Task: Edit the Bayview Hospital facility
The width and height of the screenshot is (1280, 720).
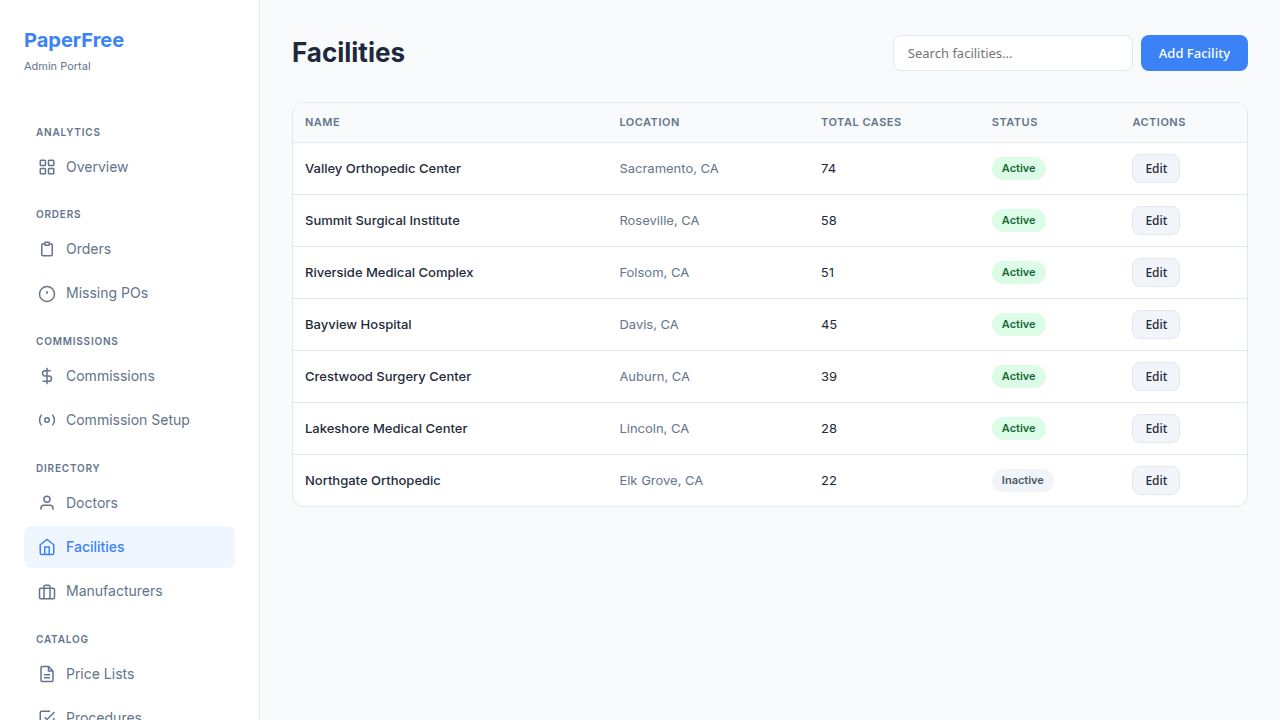Action: (x=1155, y=324)
